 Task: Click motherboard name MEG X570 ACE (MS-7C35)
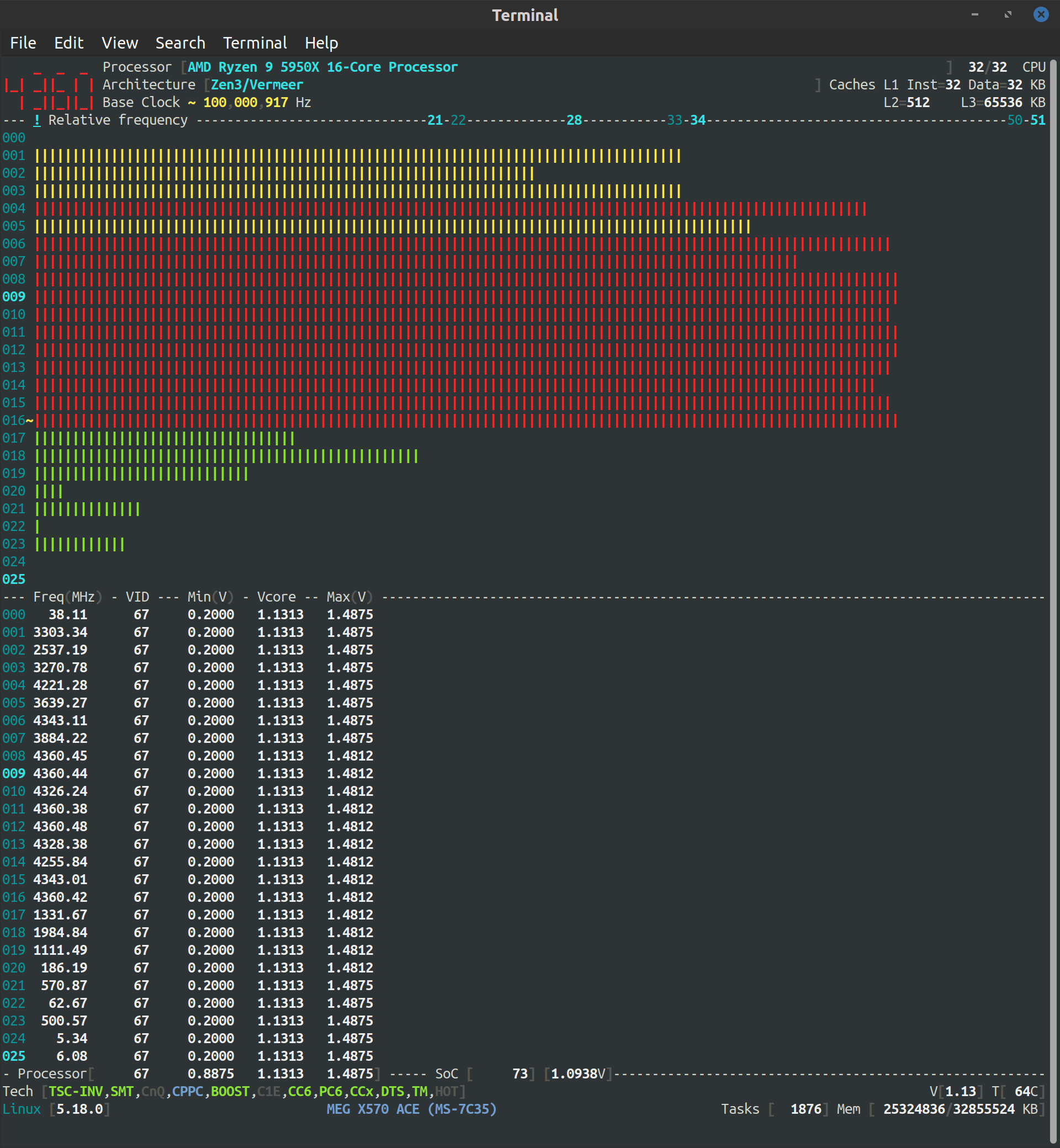coord(411,1109)
